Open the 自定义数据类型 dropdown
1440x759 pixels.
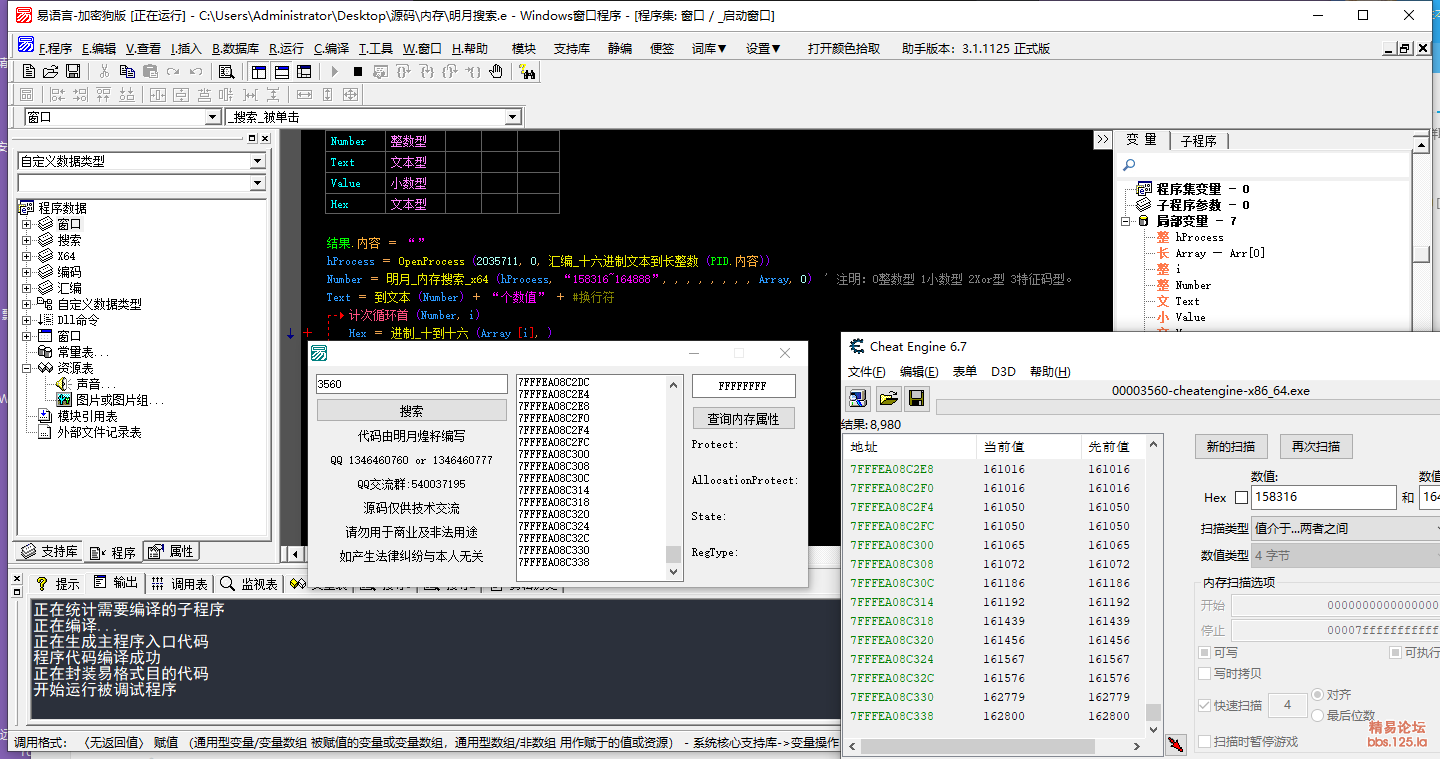coord(257,161)
